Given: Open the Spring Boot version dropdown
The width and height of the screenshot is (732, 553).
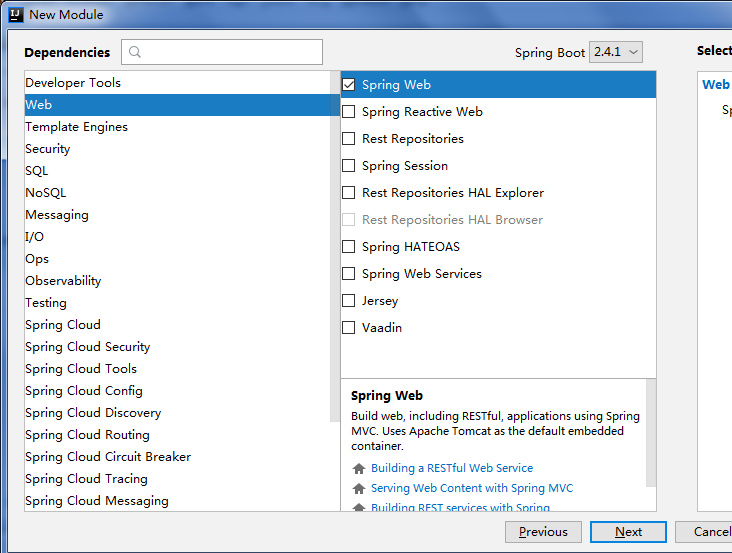Looking at the screenshot, I should click(616, 52).
